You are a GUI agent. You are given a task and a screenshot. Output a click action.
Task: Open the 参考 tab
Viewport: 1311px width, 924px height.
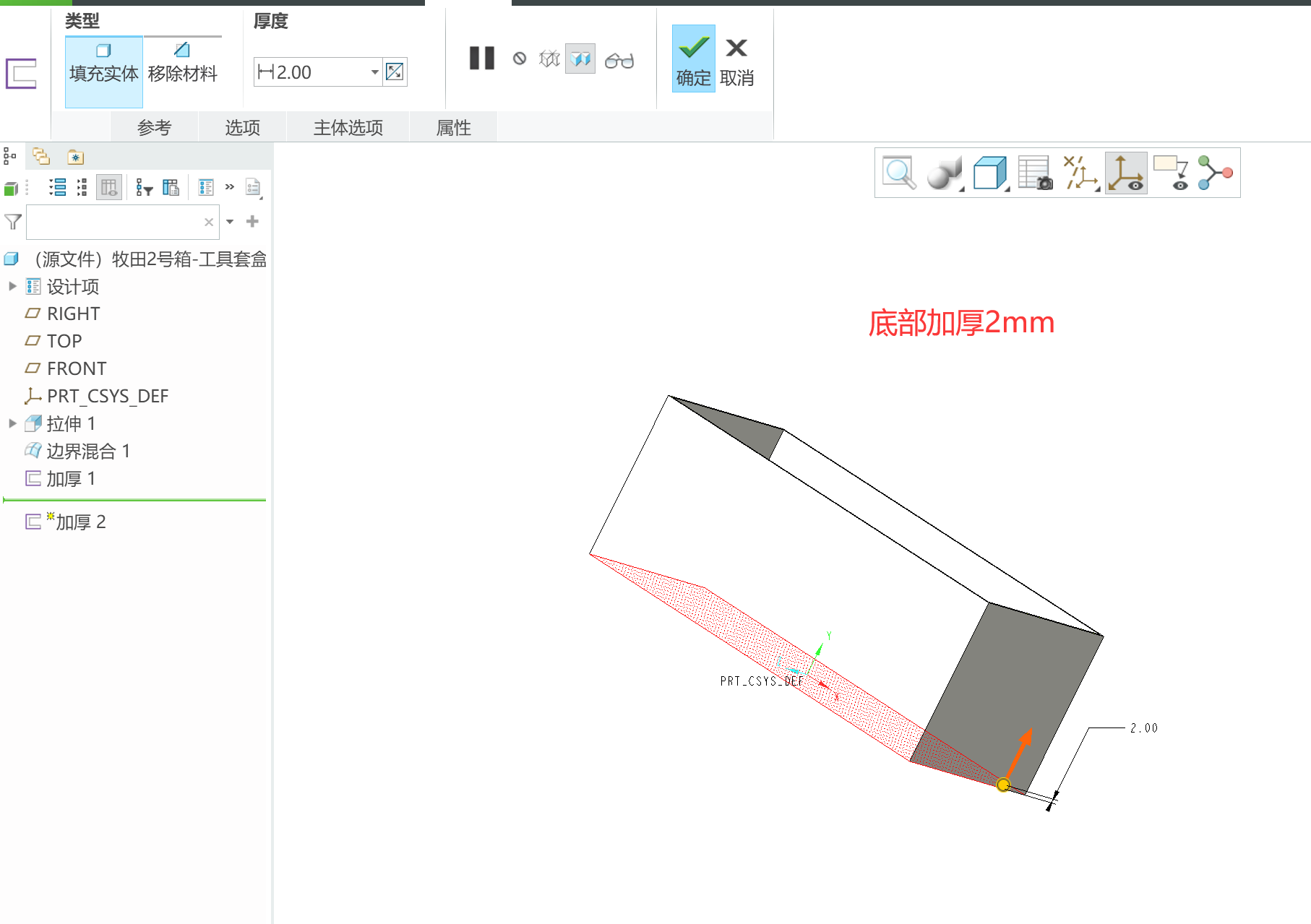click(x=155, y=128)
